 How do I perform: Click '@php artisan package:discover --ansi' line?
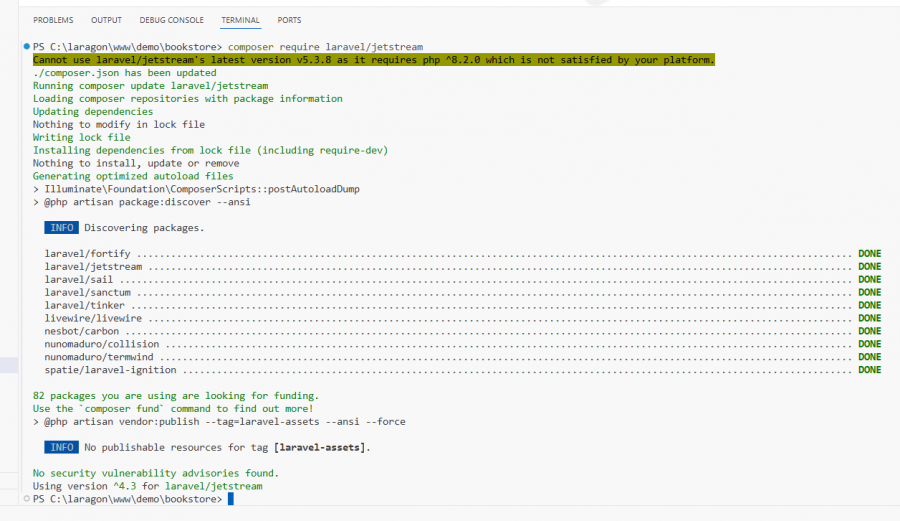coord(142,202)
